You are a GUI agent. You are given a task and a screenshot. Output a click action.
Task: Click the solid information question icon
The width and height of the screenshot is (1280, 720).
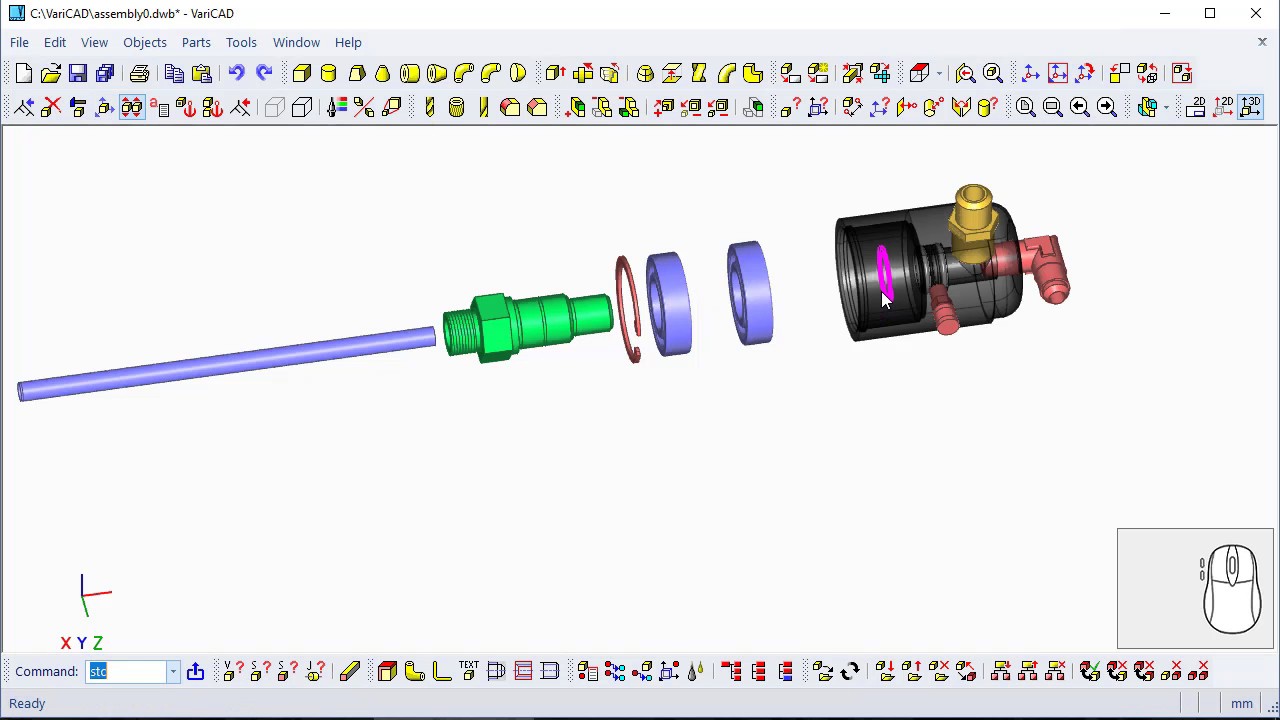[x=788, y=106]
